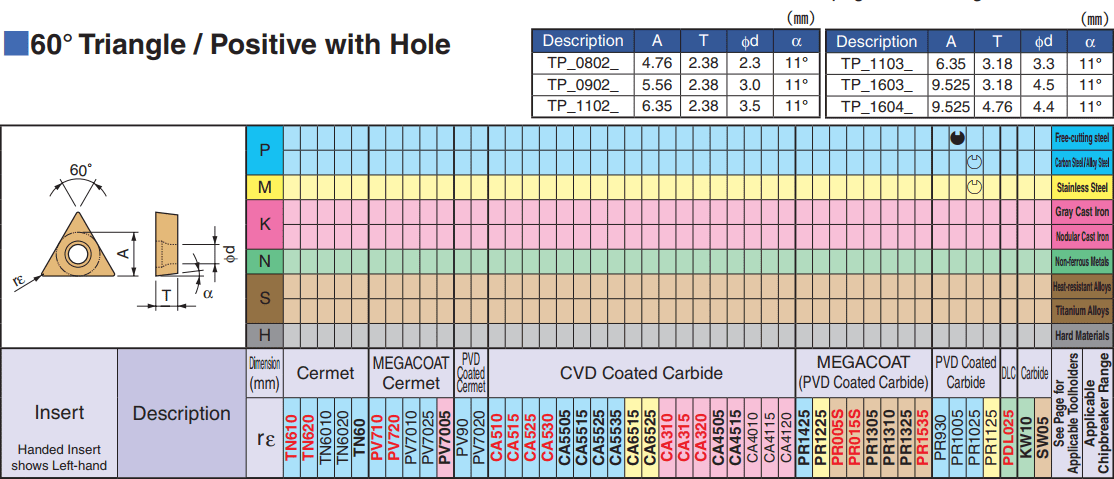Click the solid black circle in Free-cutting steel row
1114x479 pixels.
click(956, 138)
